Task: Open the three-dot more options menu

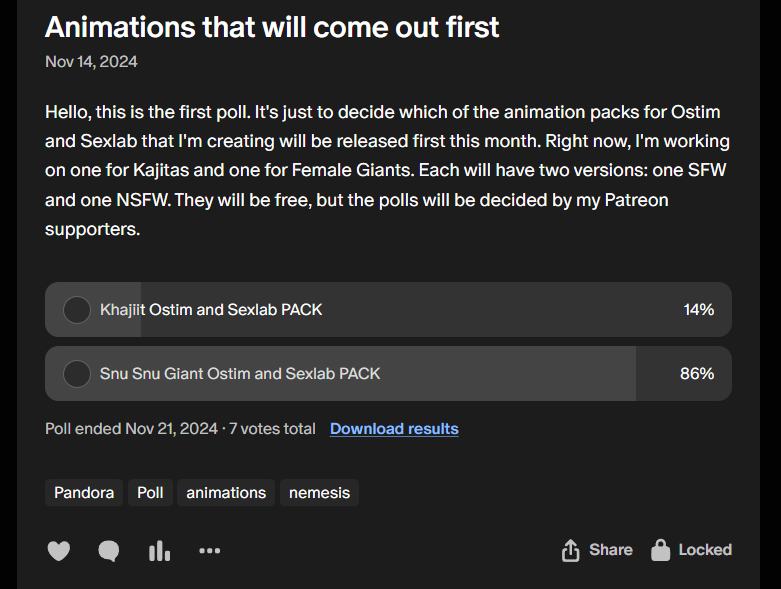Action: pos(209,551)
